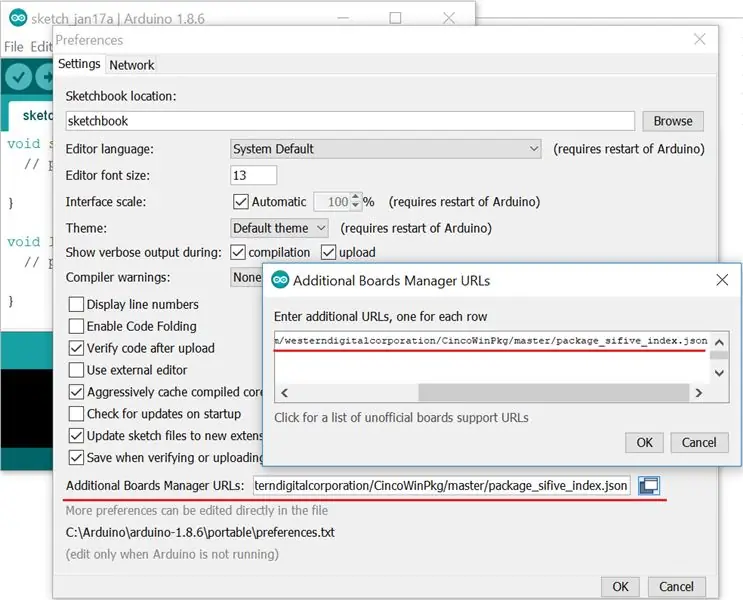Close the Arduino sketch window
Screen dimensions: 743x600
448,18
